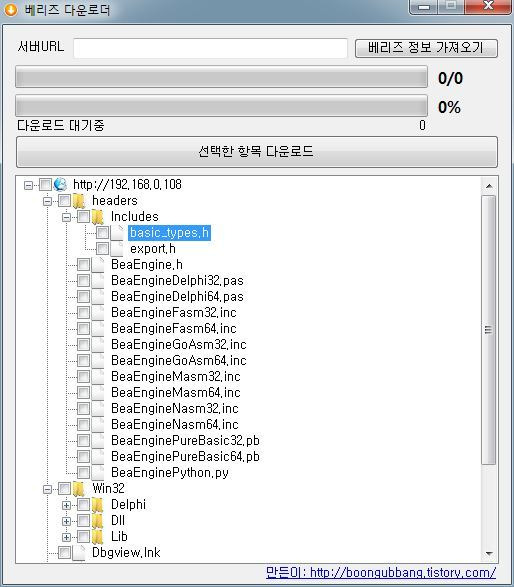Click the headers folder icon

(79, 201)
